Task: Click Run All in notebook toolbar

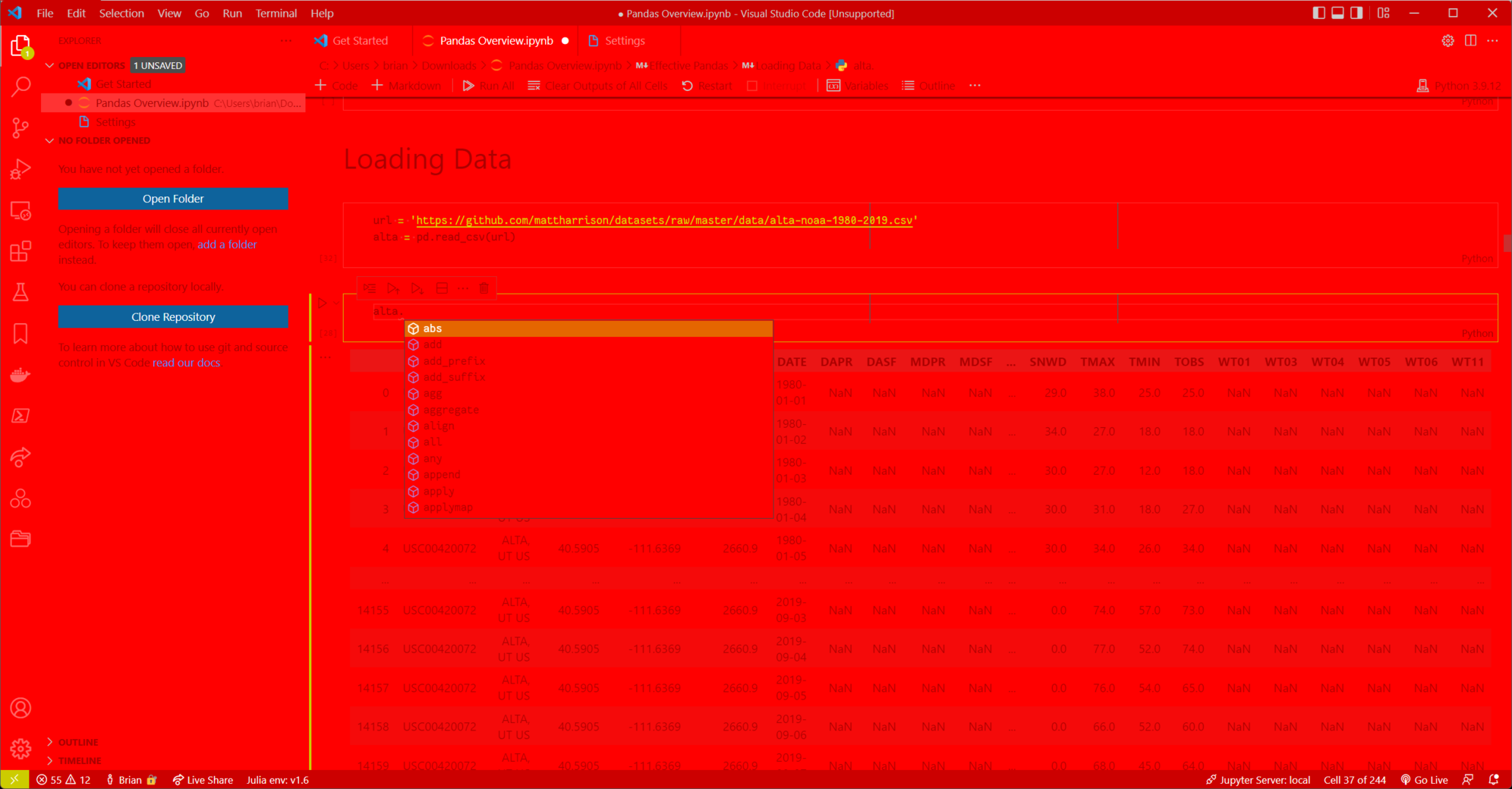Action: [x=488, y=86]
